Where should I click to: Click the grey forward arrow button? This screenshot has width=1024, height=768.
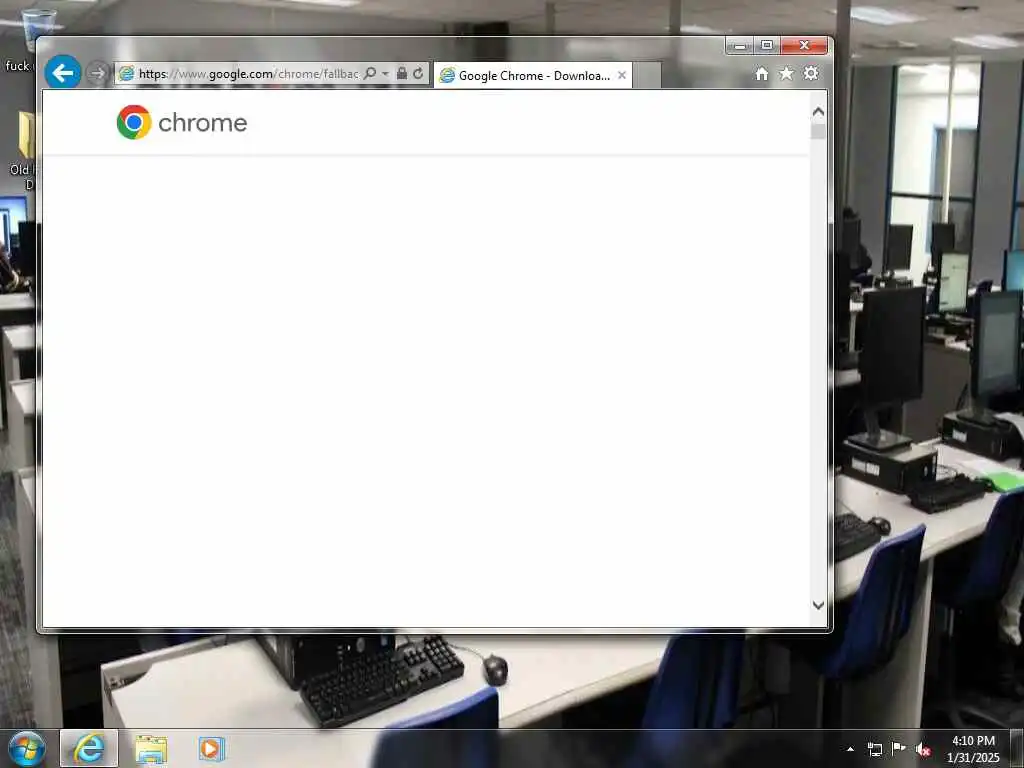97,73
